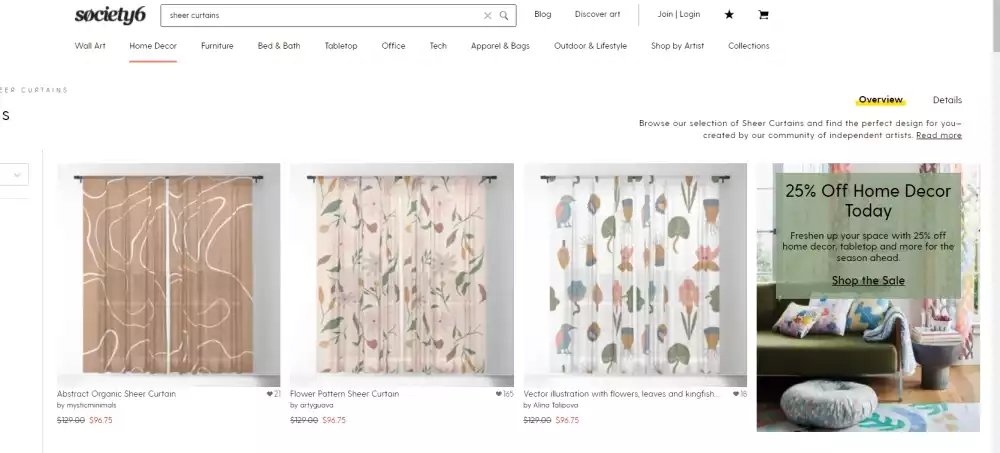This screenshot has width=1000, height=453.
Task: Clear the search text with the X icon
Action: click(487, 15)
